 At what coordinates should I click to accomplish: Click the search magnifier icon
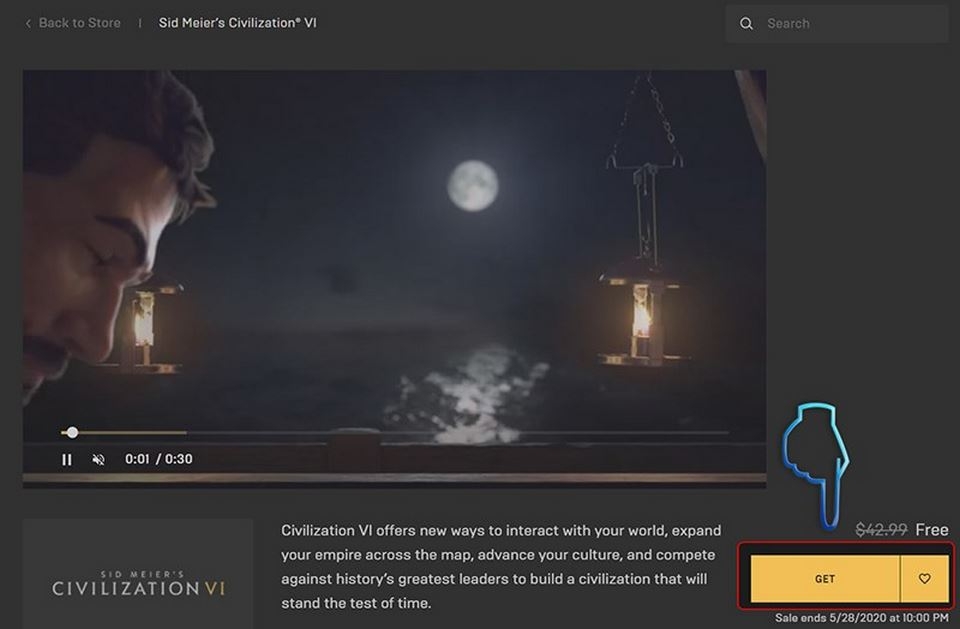(746, 24)
